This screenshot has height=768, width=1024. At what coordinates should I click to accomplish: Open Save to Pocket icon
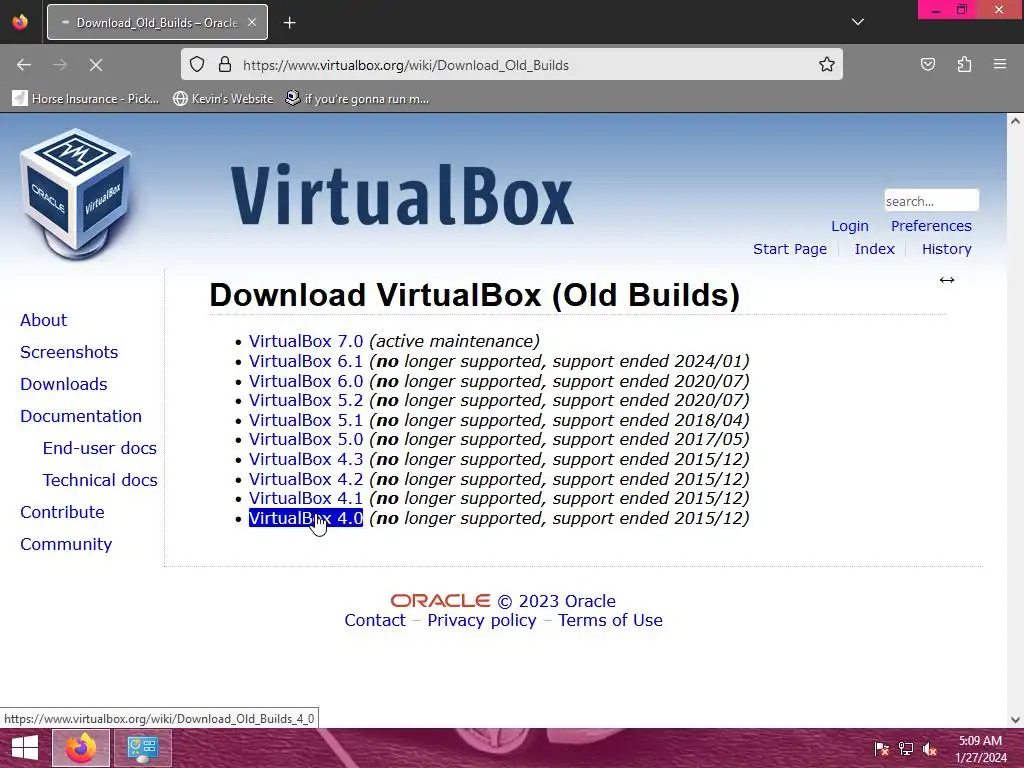tap(927, 65)
